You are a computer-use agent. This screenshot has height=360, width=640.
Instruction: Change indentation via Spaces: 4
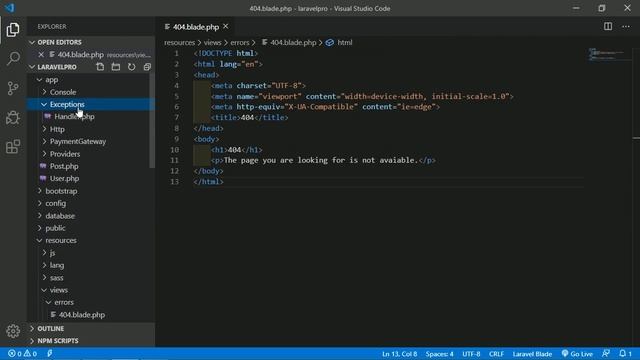[x=440, y=354]
